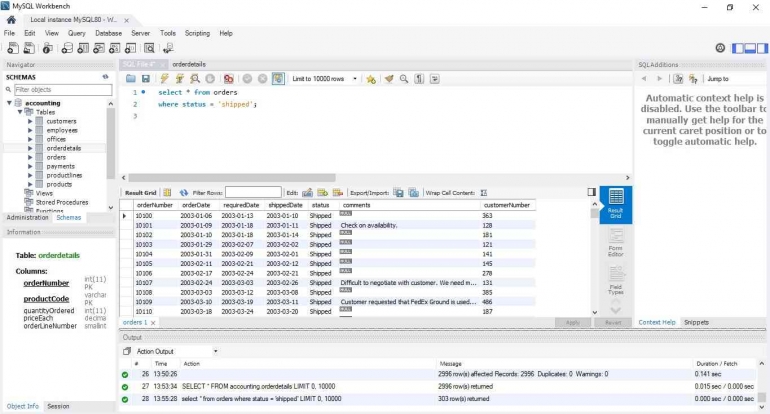Create a new view icon

99,48
